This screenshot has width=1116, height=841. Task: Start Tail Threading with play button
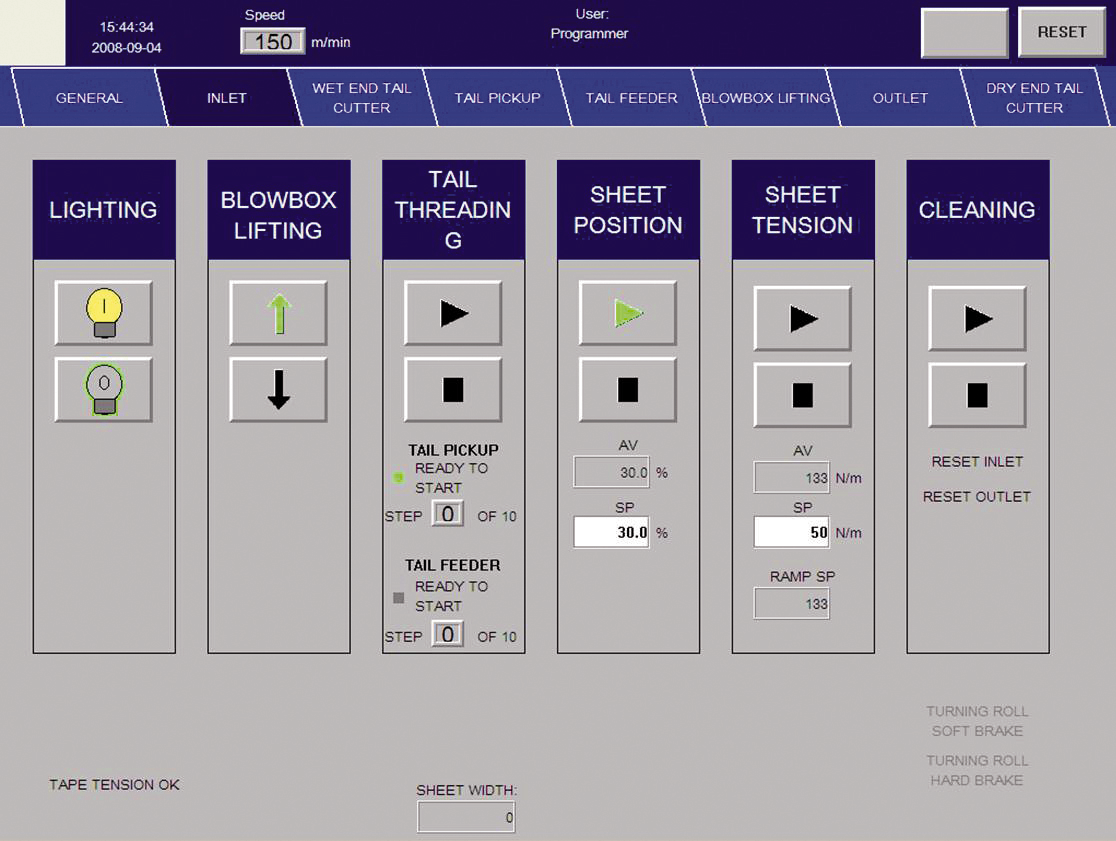click(x=453, y=313)
